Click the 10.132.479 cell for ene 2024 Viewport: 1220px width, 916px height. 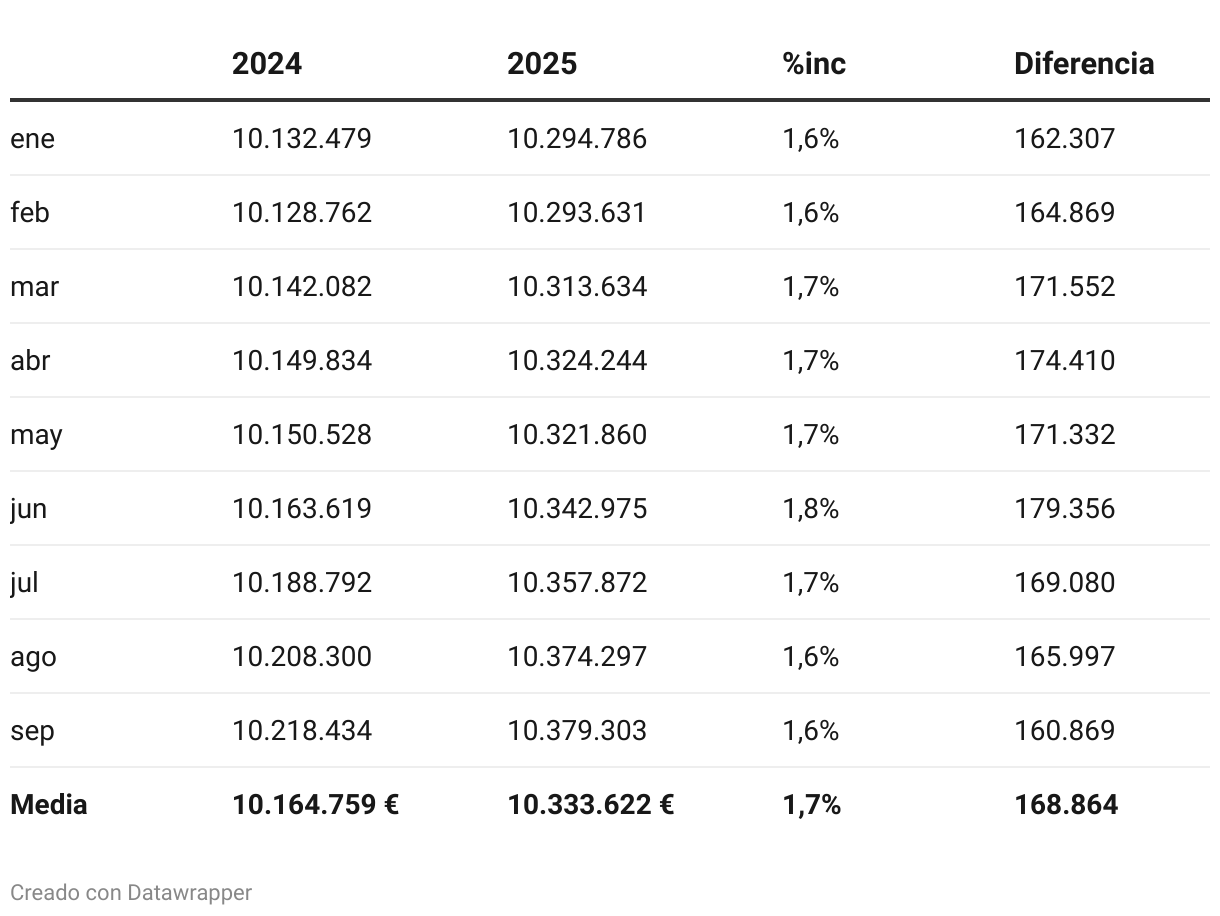pyautogui.click(x=301, y=139)
